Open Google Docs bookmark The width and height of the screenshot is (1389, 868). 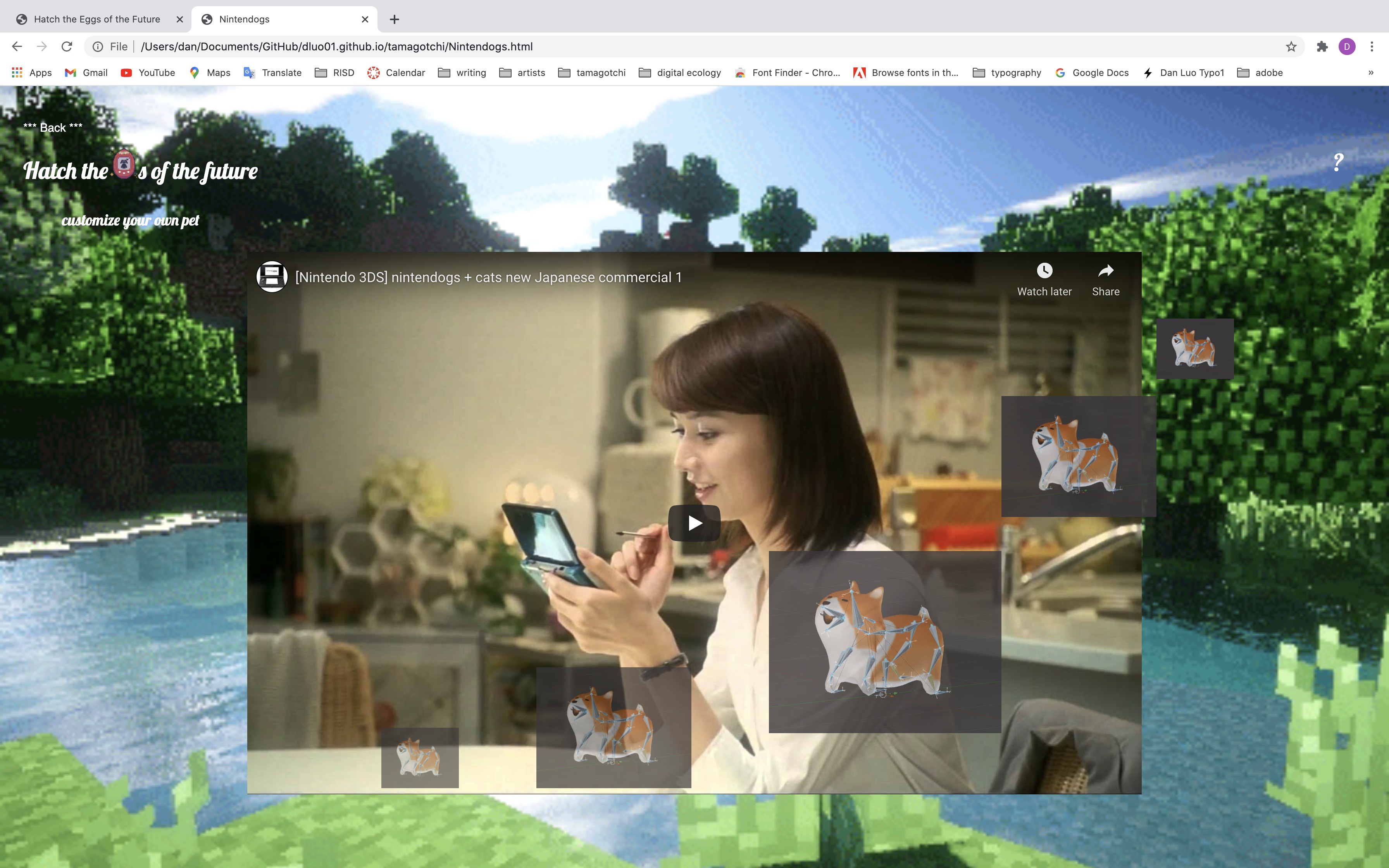pos(1092,72)
